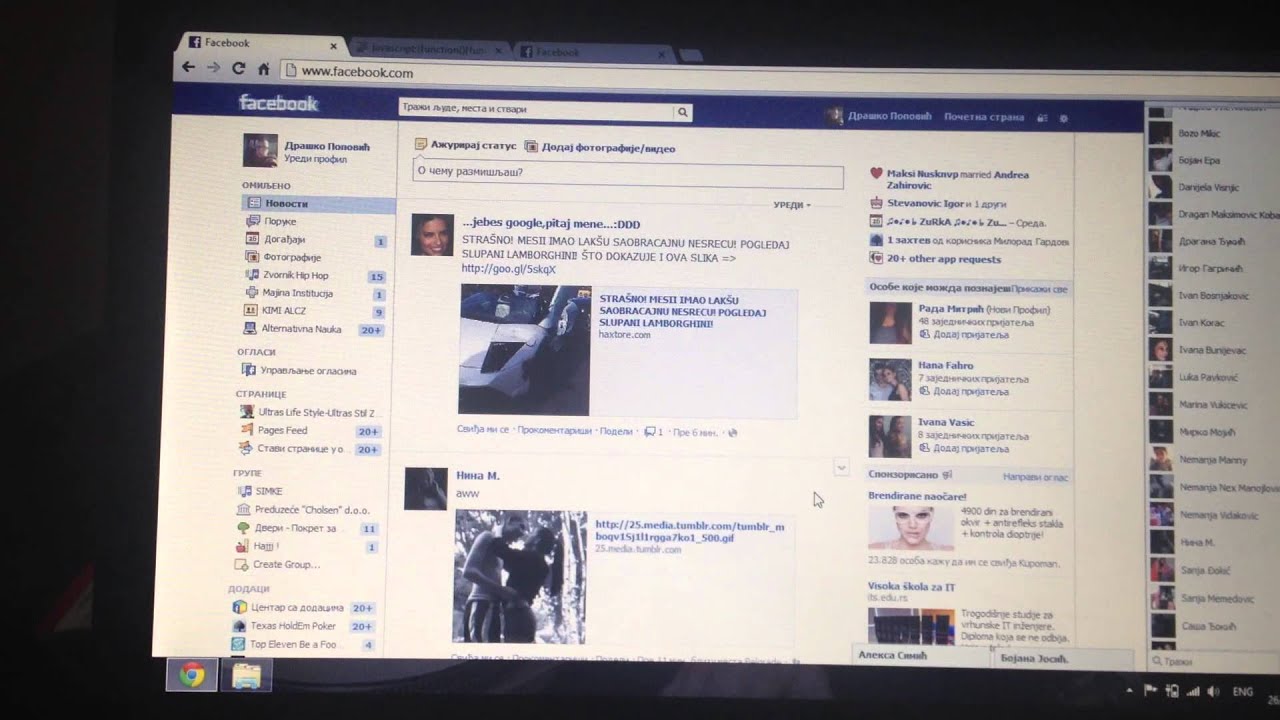Click the browser back arrow
The width and height of the screenshot is (1280, 720).
(x=188, y=67)
